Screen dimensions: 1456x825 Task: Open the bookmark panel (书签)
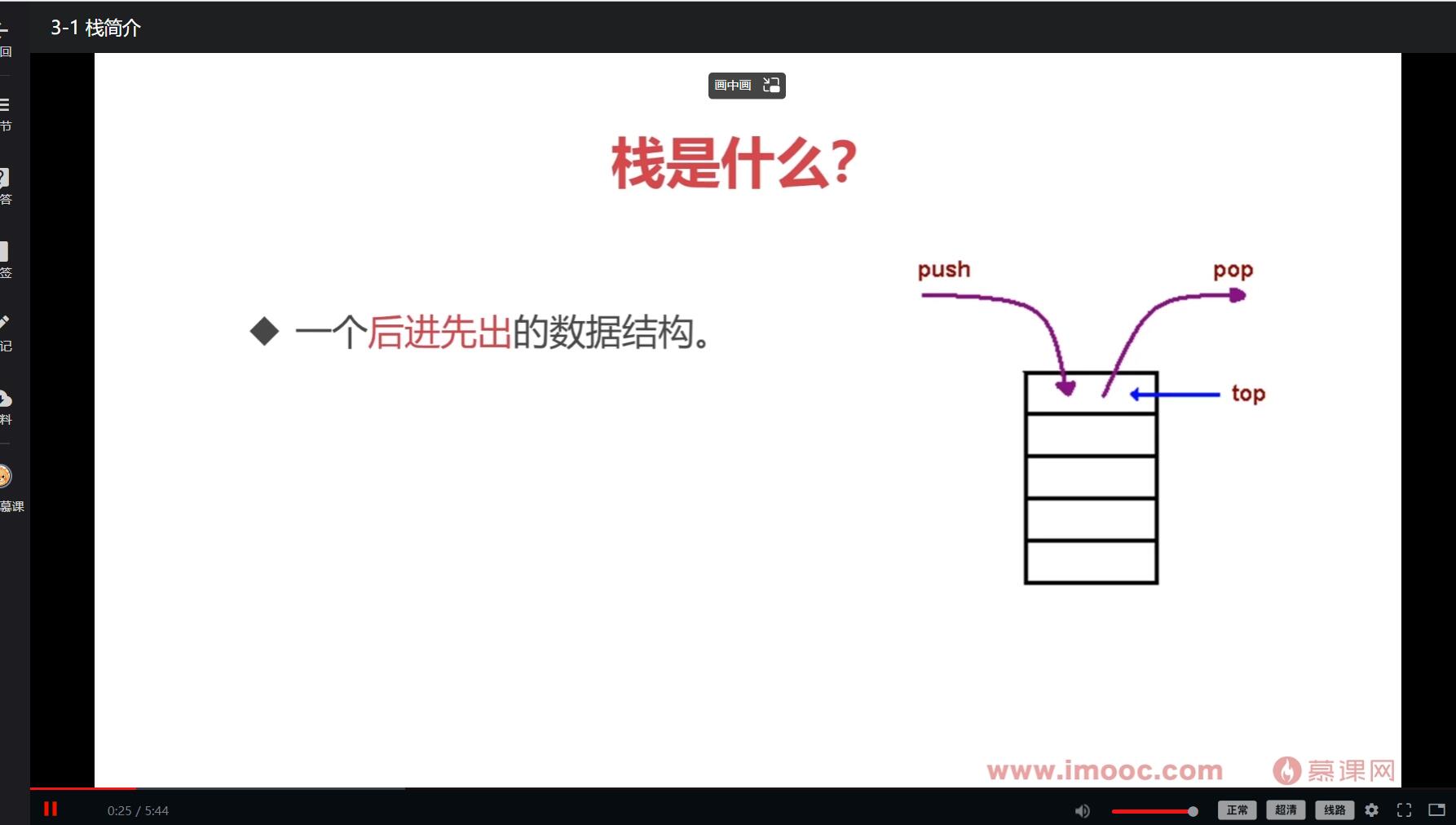pyautogui.click(x=5, y=259)
